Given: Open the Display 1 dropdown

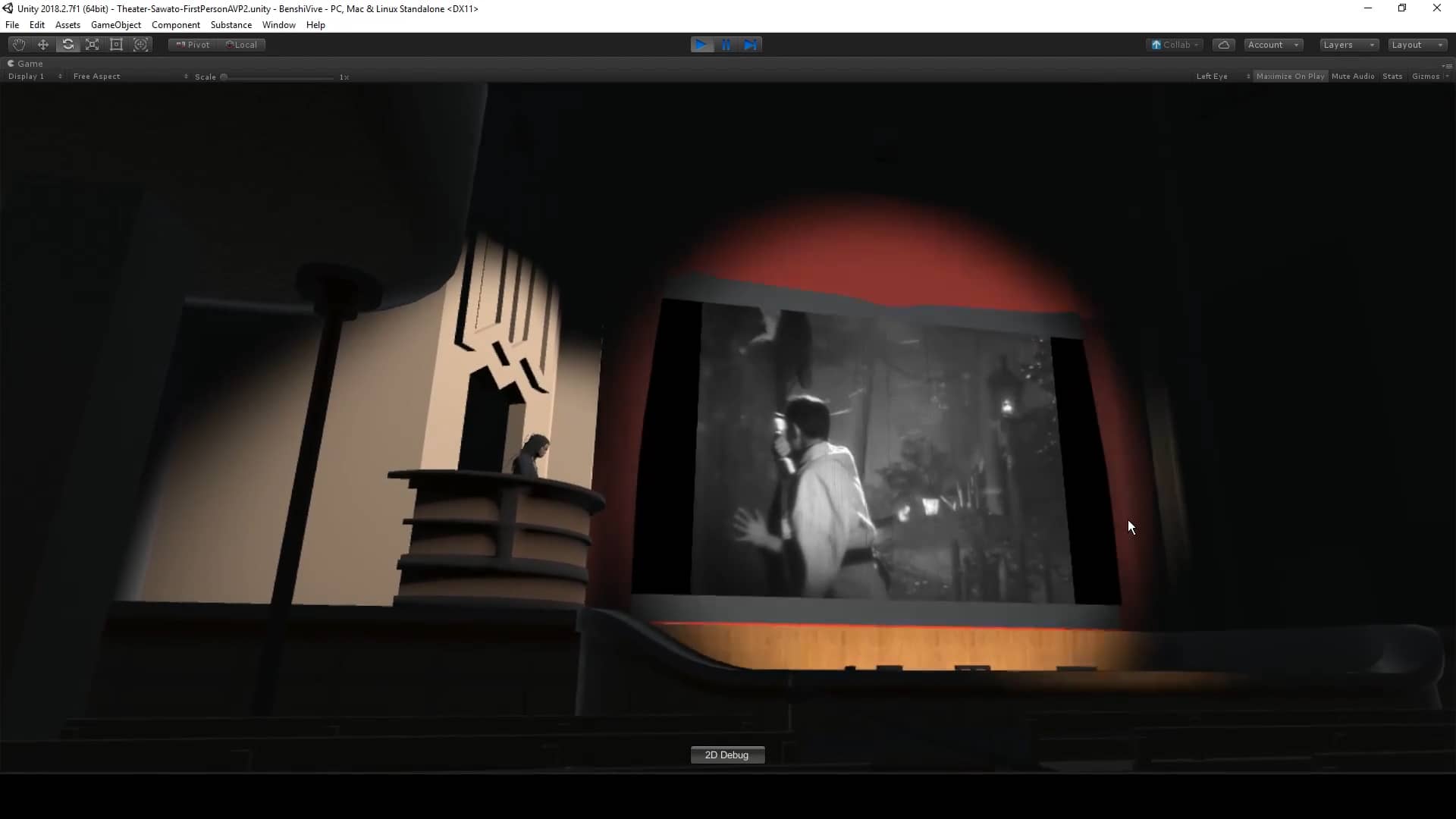Looking at the screenshot, I should (34, 77).
